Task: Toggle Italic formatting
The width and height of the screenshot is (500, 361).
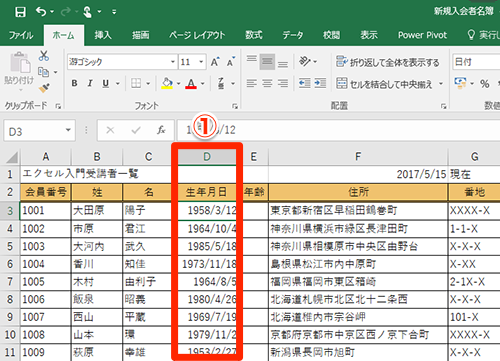Action: point(90,83)
